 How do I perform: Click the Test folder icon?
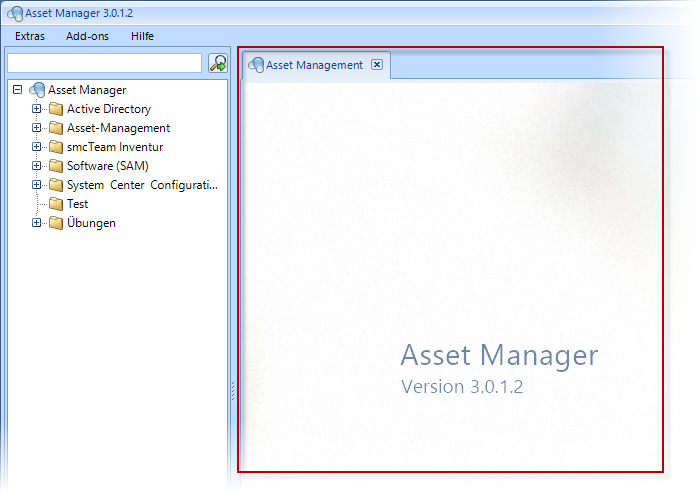point(56,204)
